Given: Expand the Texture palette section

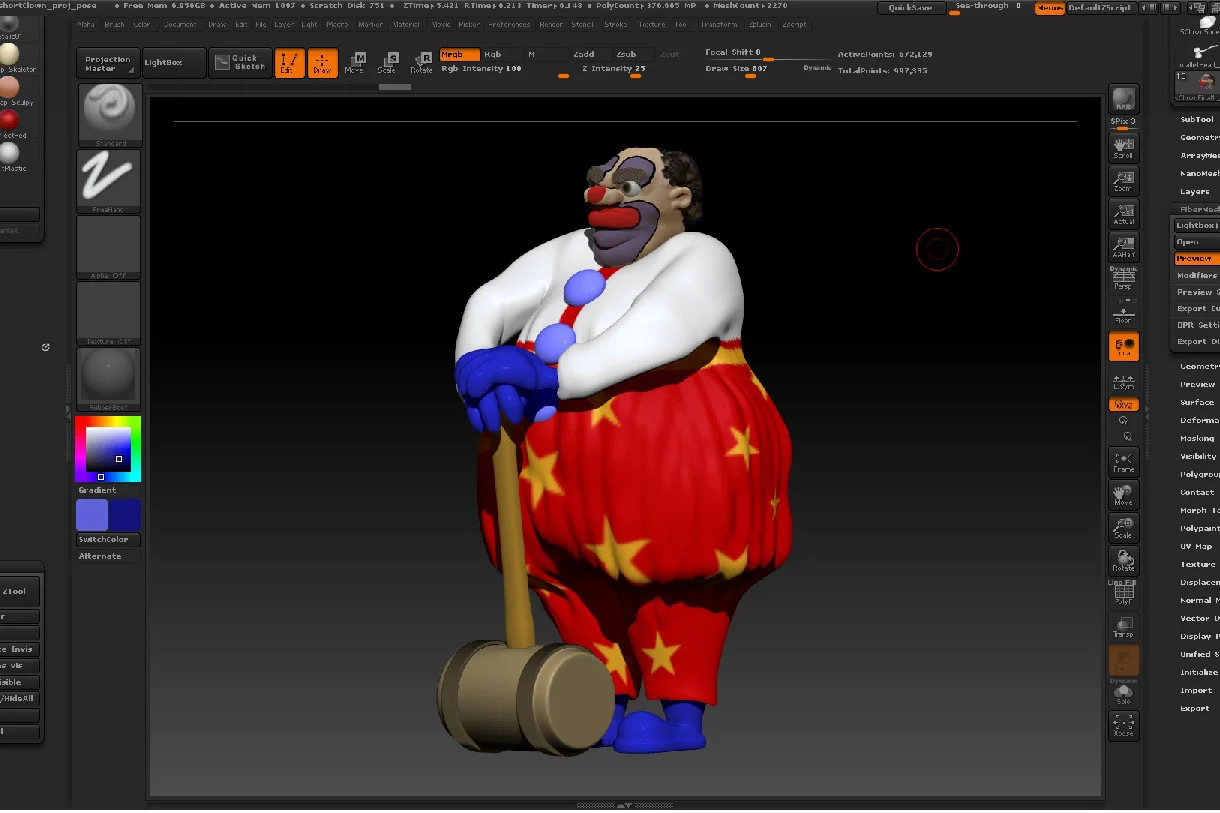Looking at the screenshot, I should pyautogui.click(x=1197, y=564).
